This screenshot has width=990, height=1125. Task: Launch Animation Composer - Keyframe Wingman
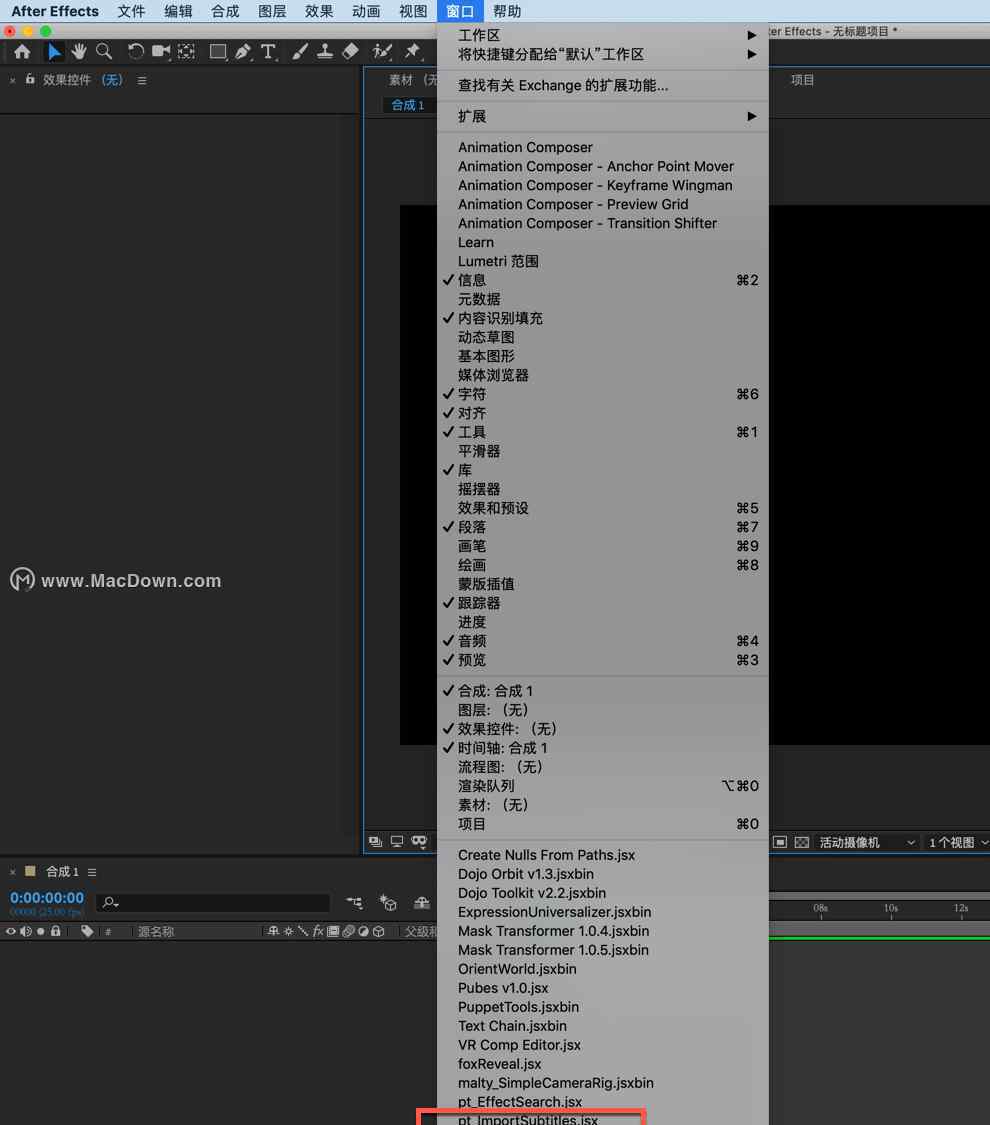[603, 185]
